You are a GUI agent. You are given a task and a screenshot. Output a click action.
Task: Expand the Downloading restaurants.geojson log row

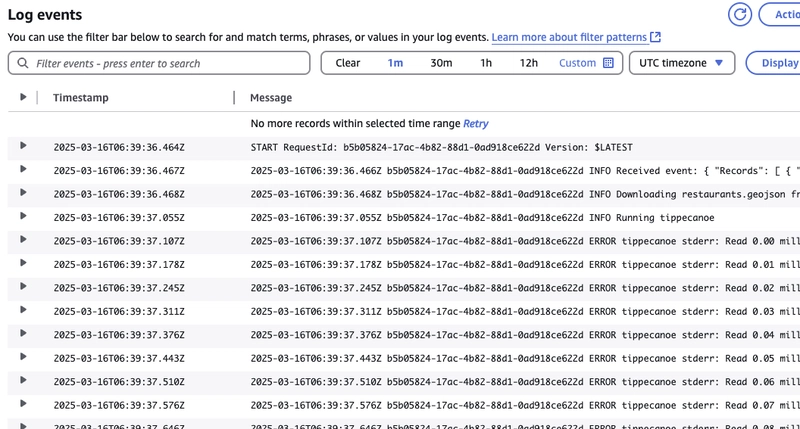[23, 192]
